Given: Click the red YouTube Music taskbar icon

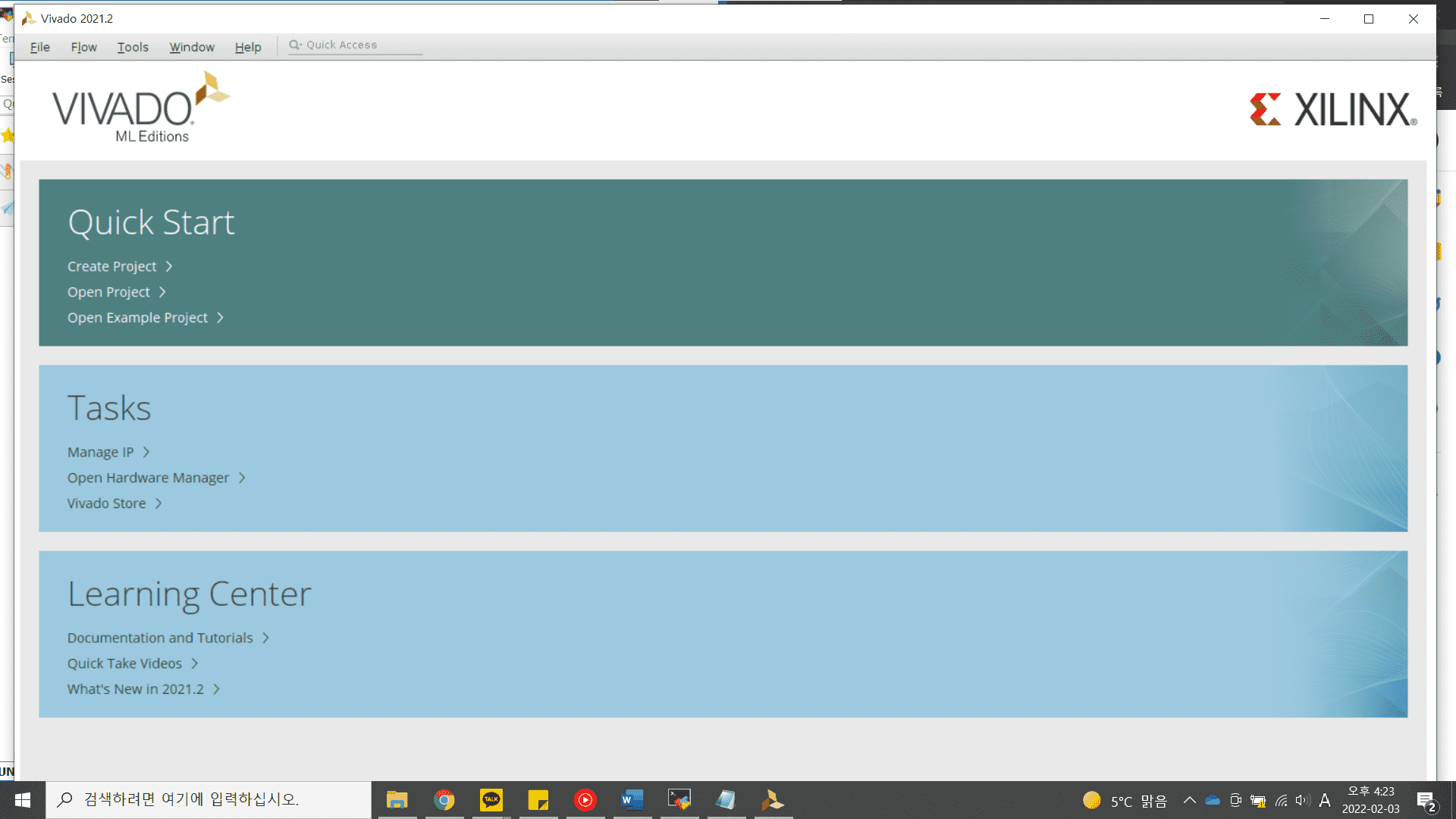Looking at the screenshot, I should coord(585,800).
